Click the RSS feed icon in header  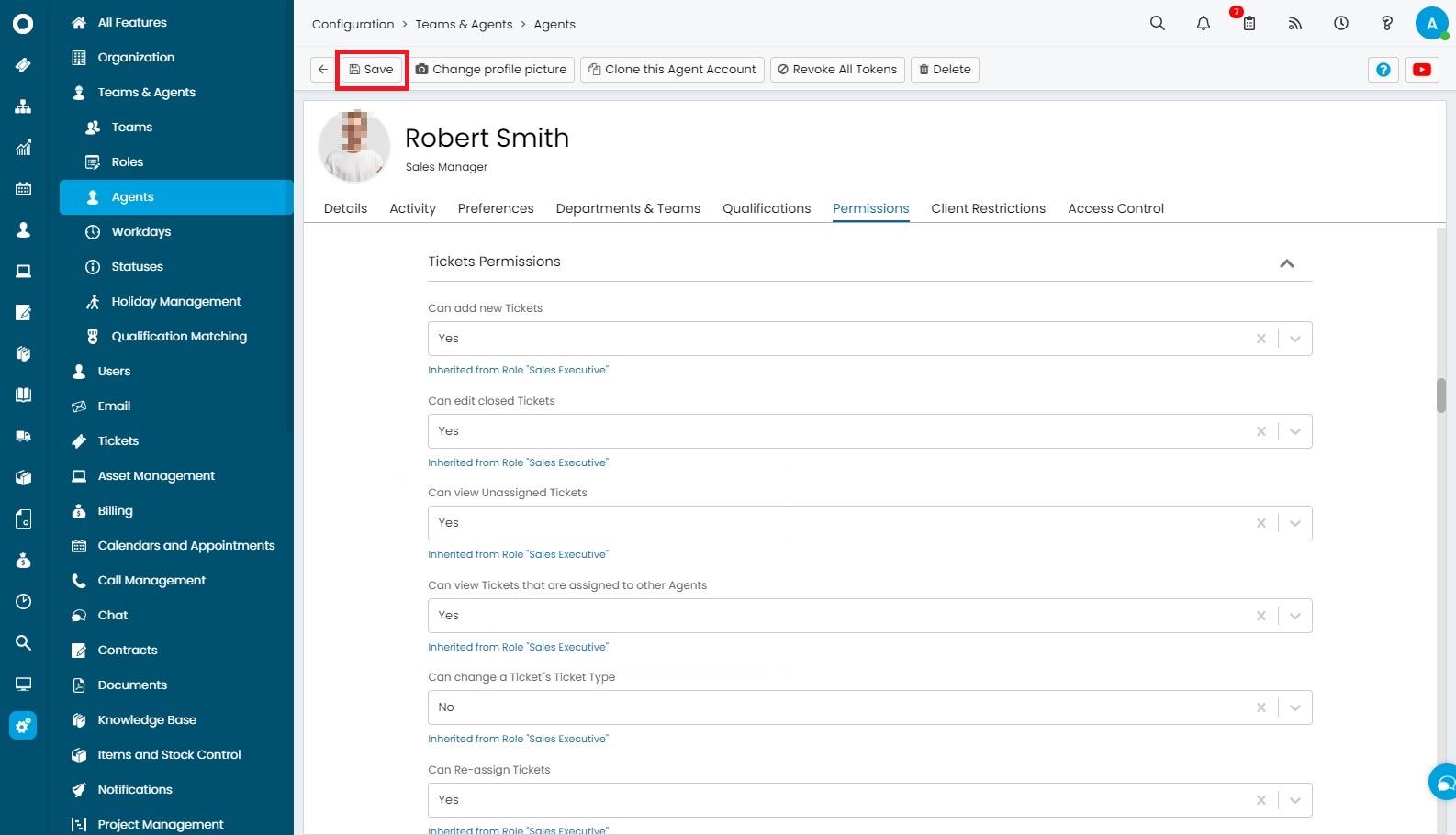point(1294,23)
